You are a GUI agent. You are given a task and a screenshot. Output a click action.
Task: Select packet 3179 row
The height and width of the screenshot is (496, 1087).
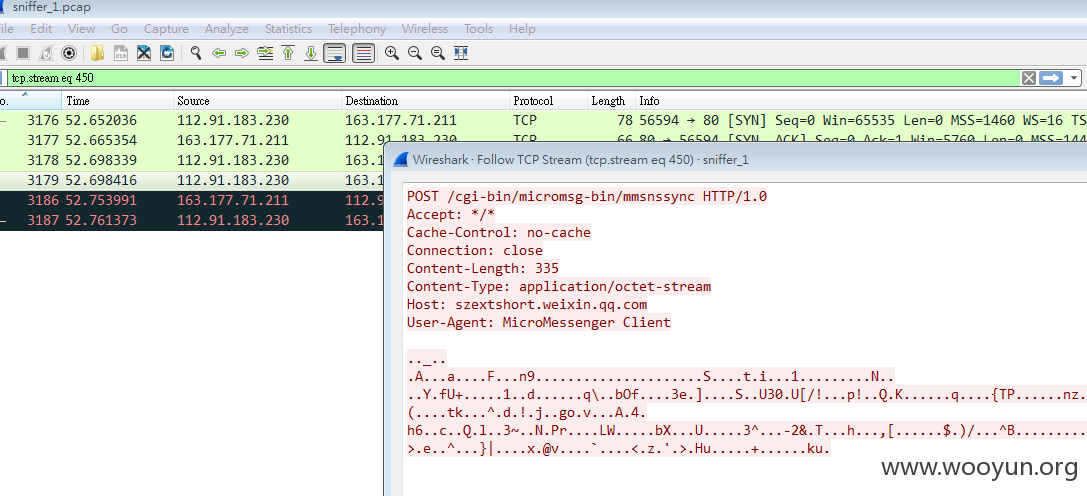(x=192, y=180)
